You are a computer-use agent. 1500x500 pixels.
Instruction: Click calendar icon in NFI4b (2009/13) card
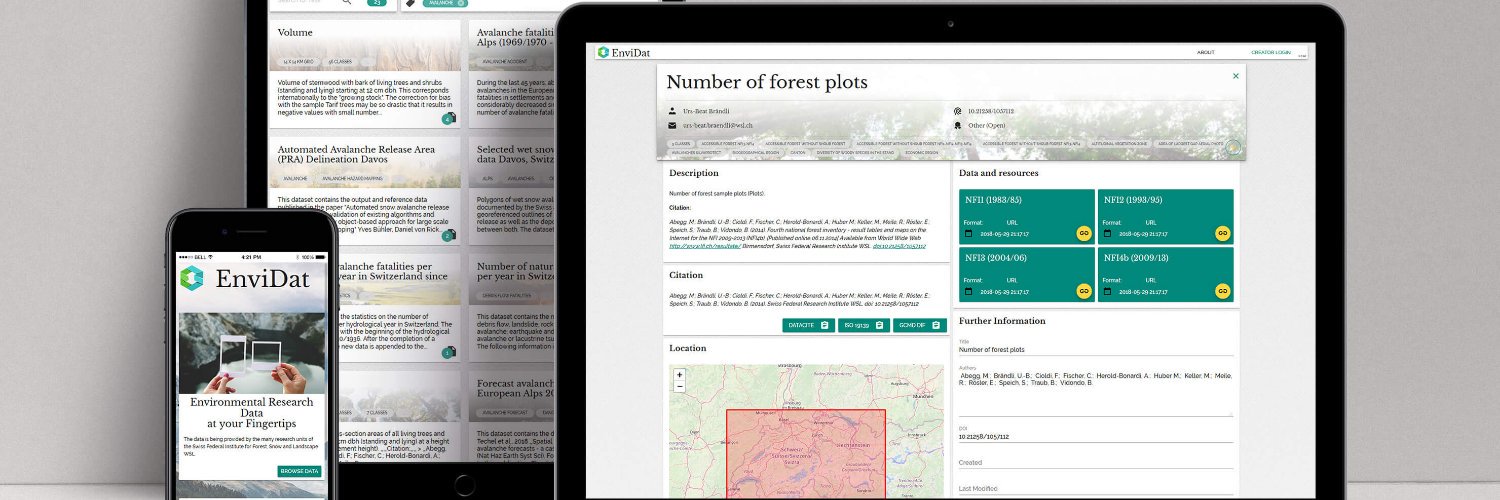[1106, 292]
